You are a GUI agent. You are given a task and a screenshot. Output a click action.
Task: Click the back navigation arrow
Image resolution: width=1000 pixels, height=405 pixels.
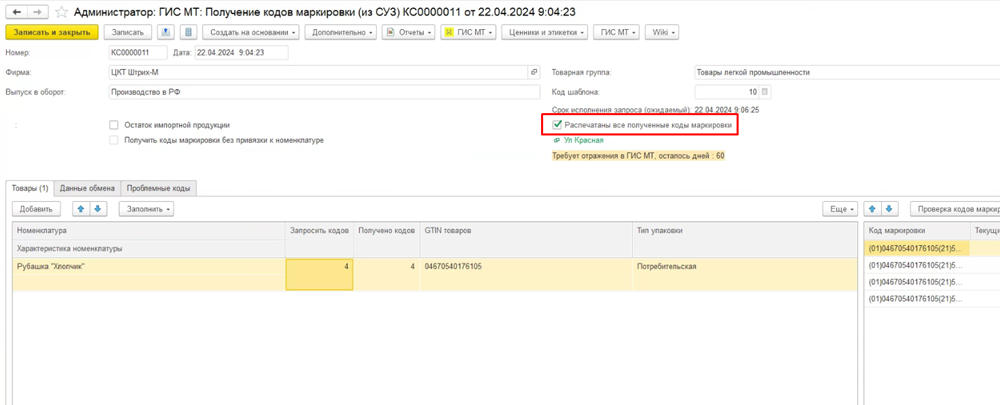click(17, 11)
